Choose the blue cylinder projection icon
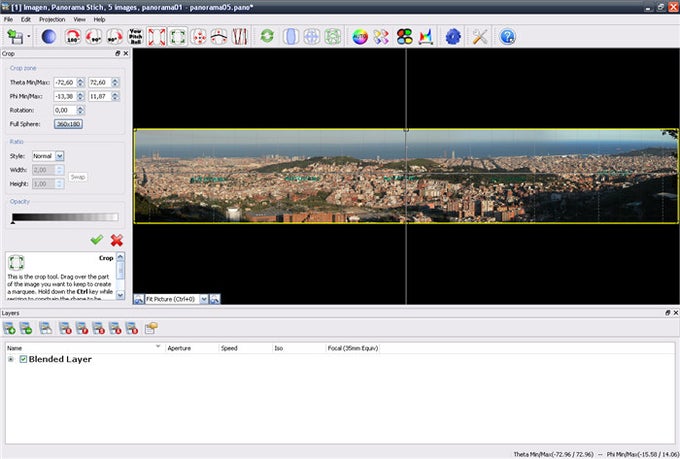This screenshot has width=680, height=459. pyautogui.click(x=291, y=36)
